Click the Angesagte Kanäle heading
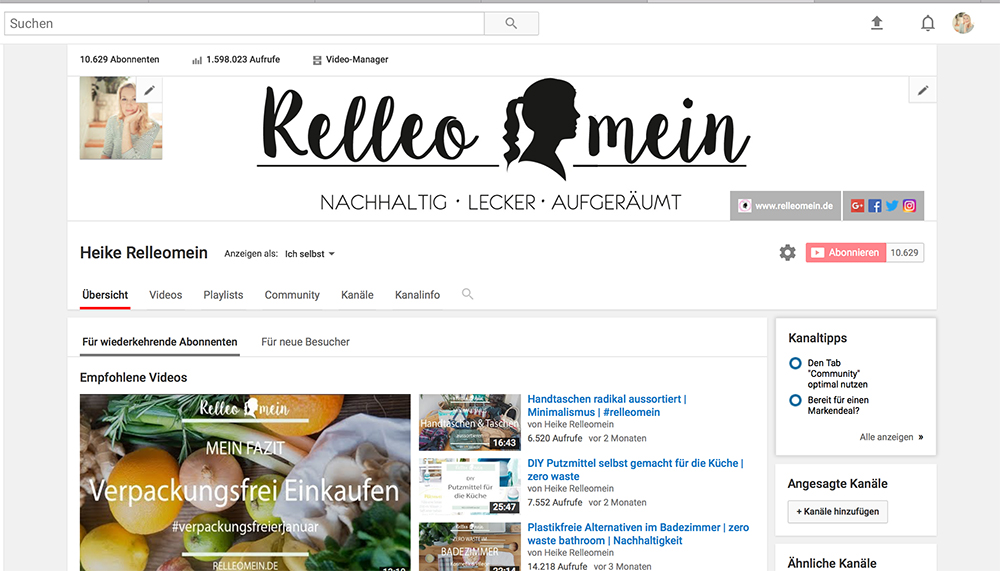 tap(837, 484)
